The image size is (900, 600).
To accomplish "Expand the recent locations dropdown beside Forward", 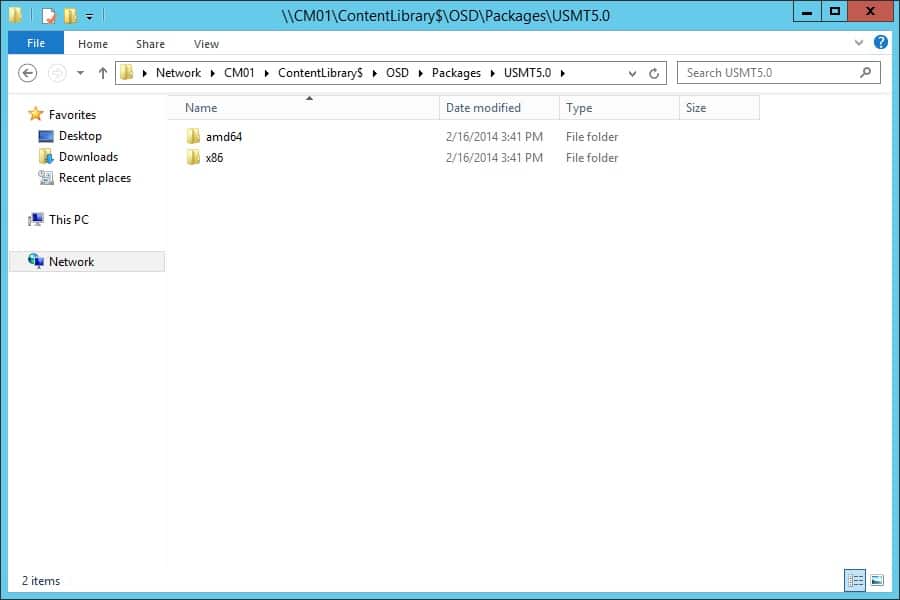I will [80, 72].
